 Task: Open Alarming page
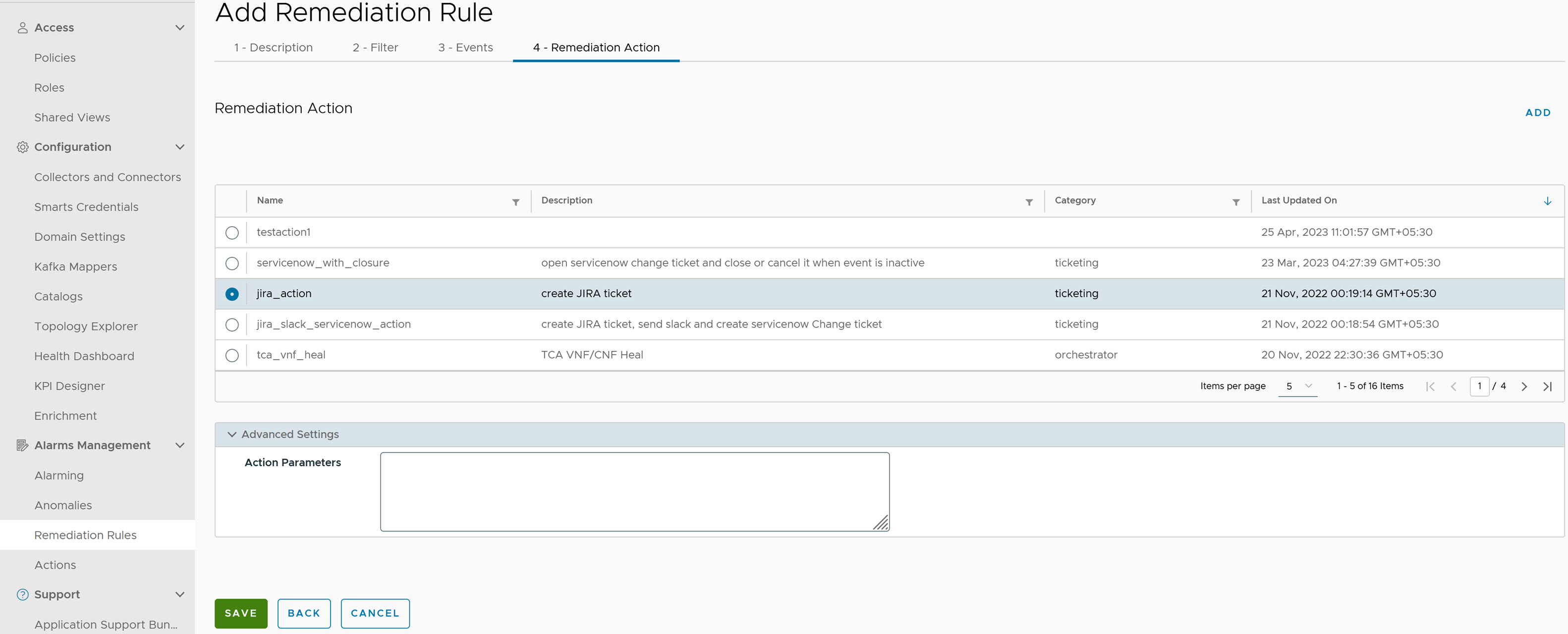pyautogui.click(x=59, y=475)
